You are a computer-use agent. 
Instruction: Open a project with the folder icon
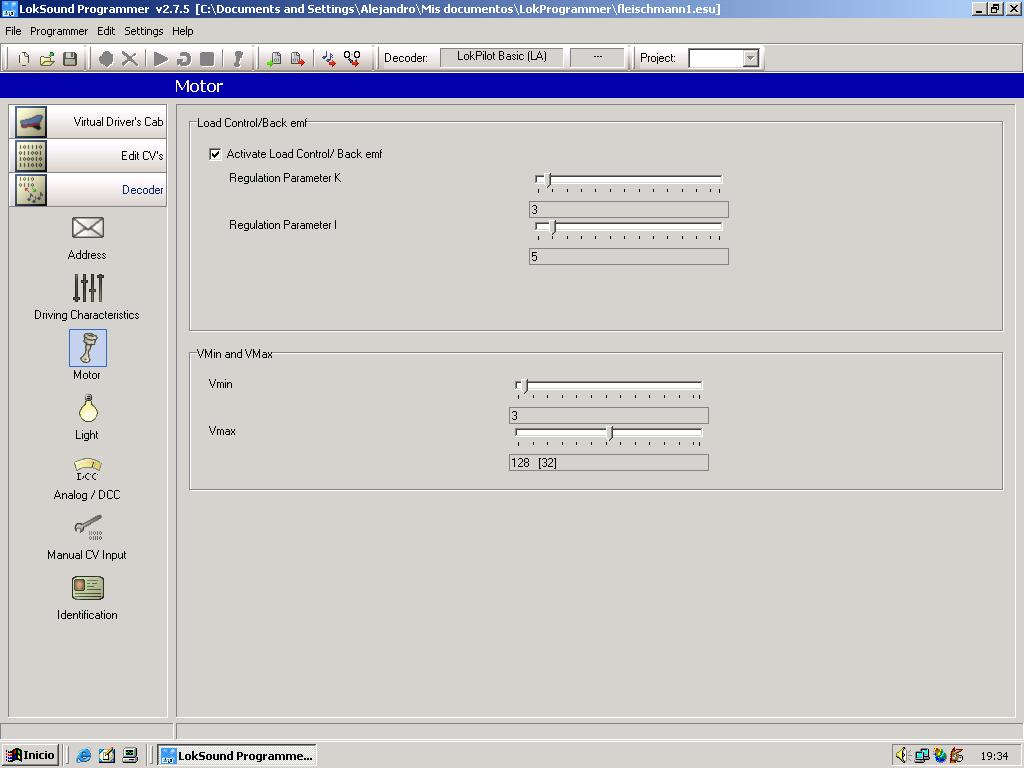pos(47,59)
